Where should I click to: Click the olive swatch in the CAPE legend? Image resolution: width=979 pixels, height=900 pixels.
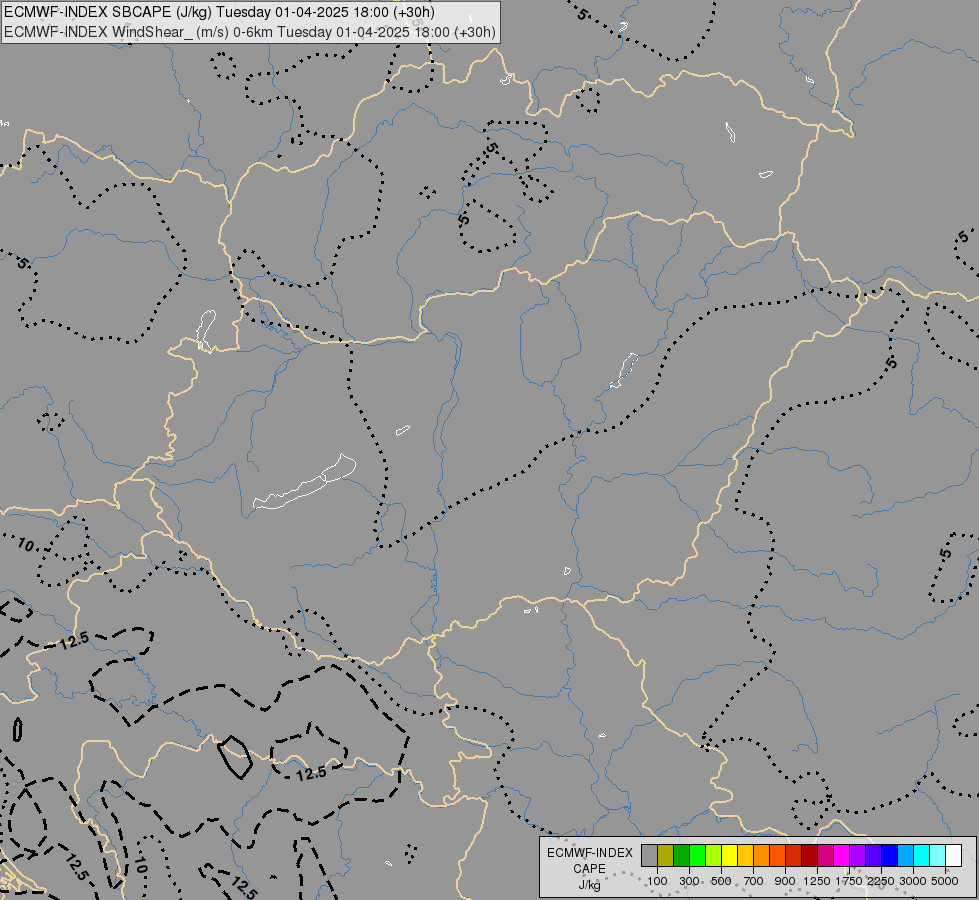(x=666, y=855)
